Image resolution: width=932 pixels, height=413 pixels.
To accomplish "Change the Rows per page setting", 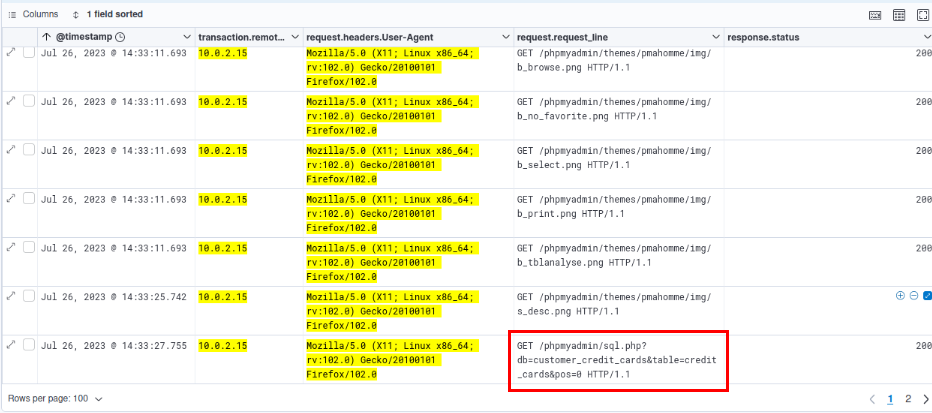I will click(x=55, y=398).
